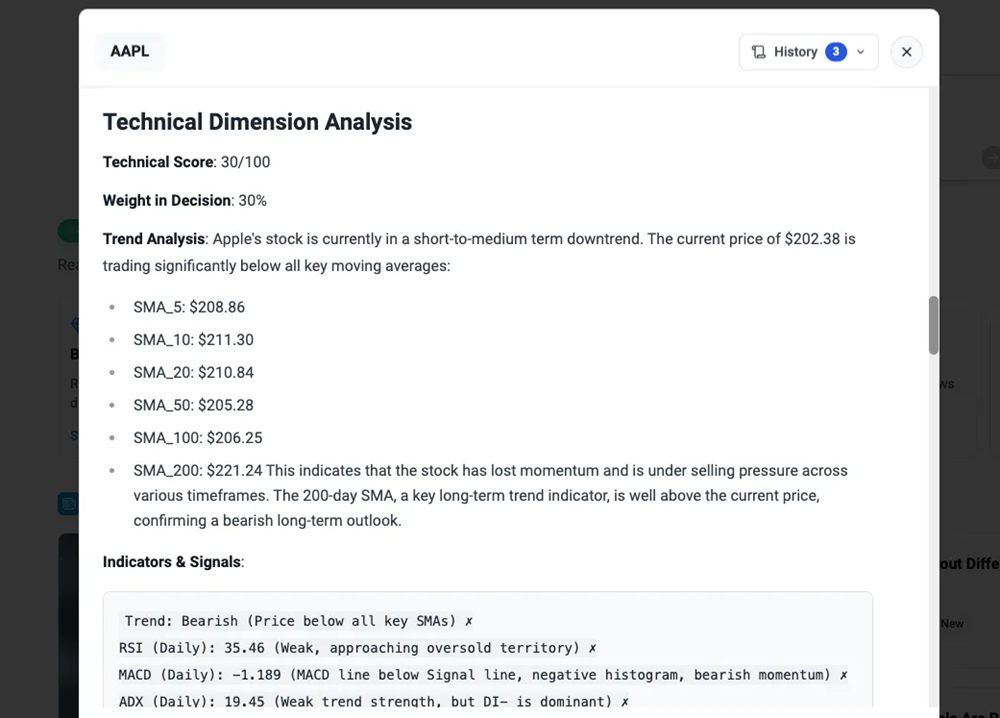The image size is (1000, 718).
Task: Expand the History dropdown chevron
Action: pos(861,52)
